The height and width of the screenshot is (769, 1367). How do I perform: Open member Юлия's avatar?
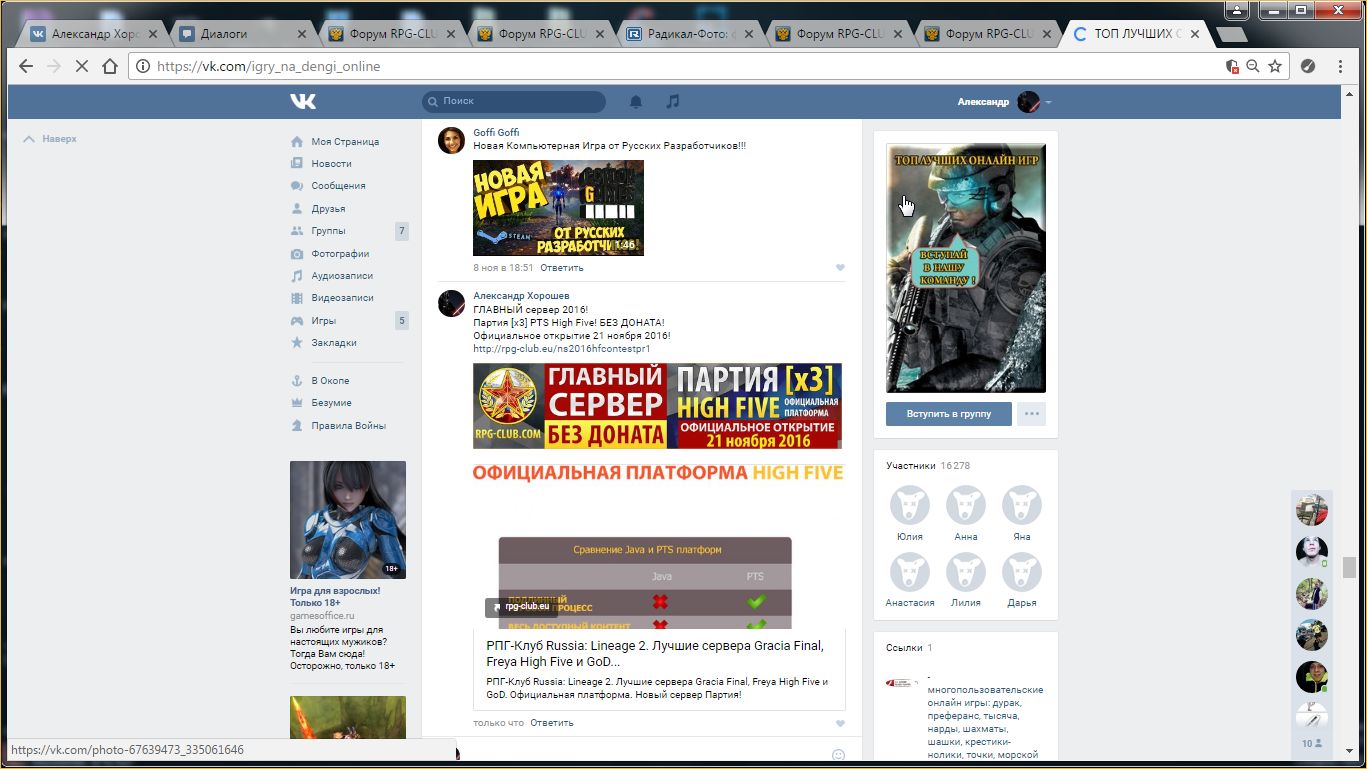[x=910, y=506]
